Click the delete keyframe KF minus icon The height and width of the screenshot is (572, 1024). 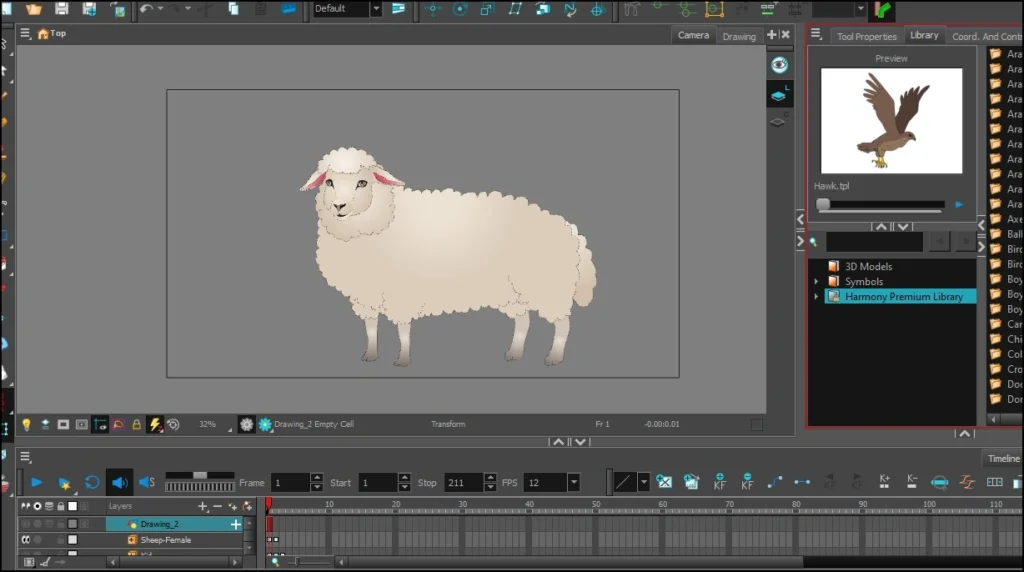pyautogui.click(x=747, y=482)
